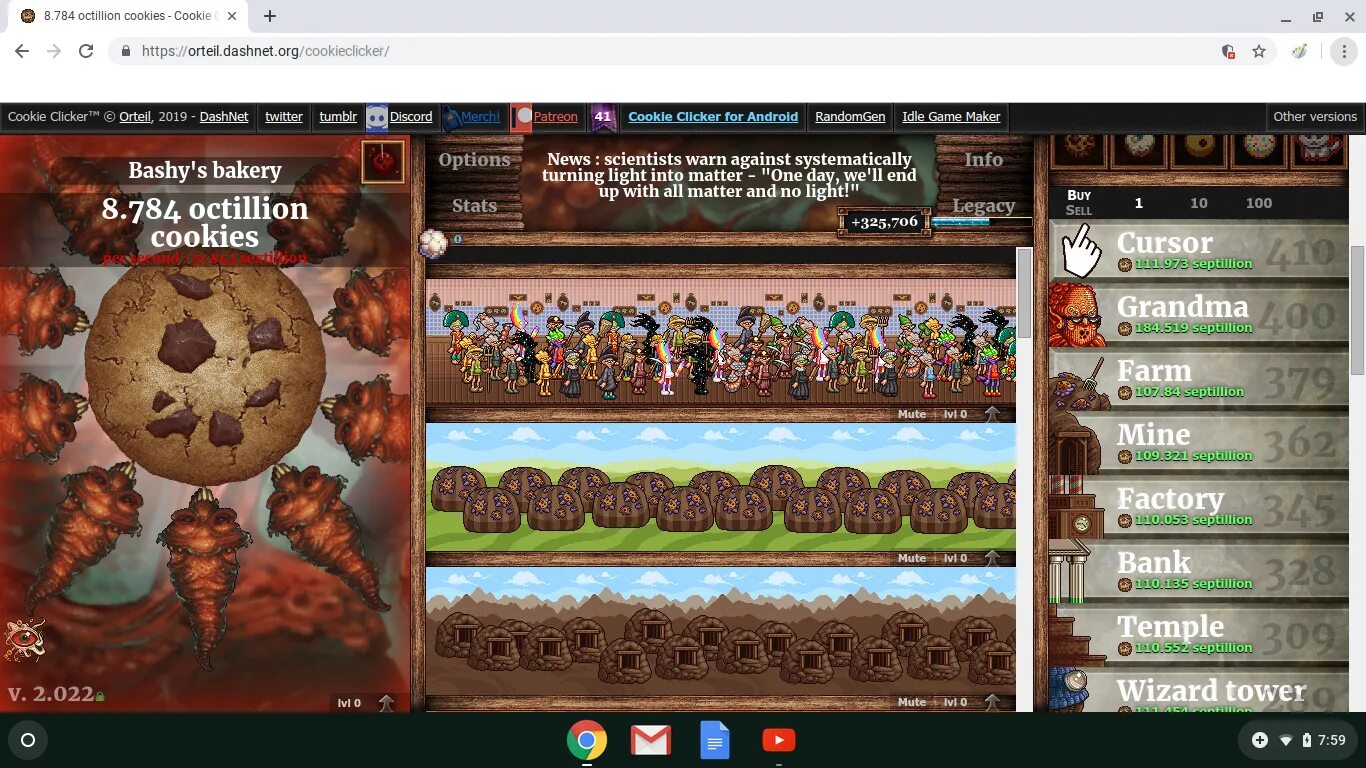Viewport: 1366px width, 768px height.
Task: Go back to the previous page
Action: click(x=22, y=51)
